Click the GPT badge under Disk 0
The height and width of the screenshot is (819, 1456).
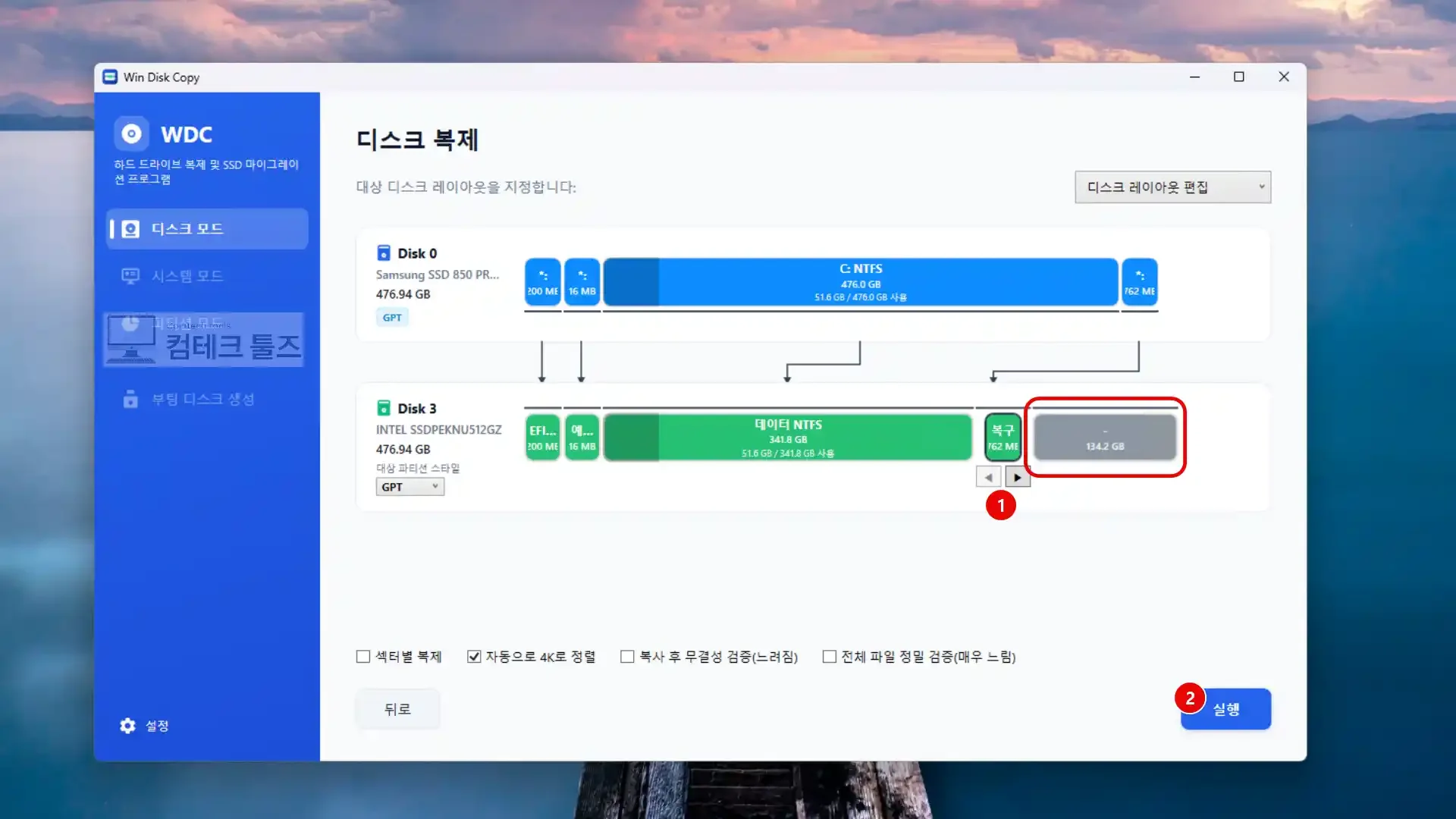(x=392, y=318)
